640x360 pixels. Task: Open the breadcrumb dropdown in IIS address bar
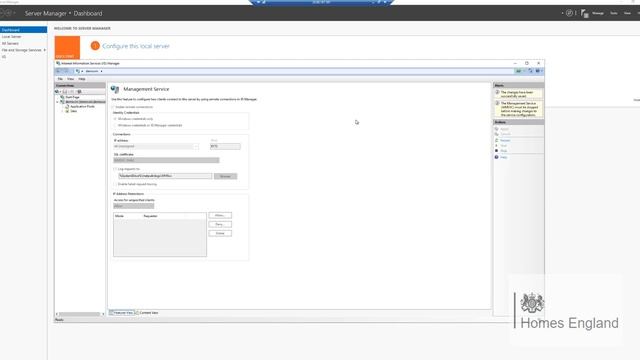coord(102,71)
